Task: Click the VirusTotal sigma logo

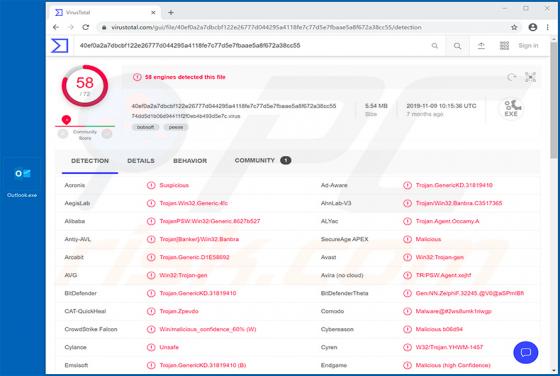Action: coord(60,46)
